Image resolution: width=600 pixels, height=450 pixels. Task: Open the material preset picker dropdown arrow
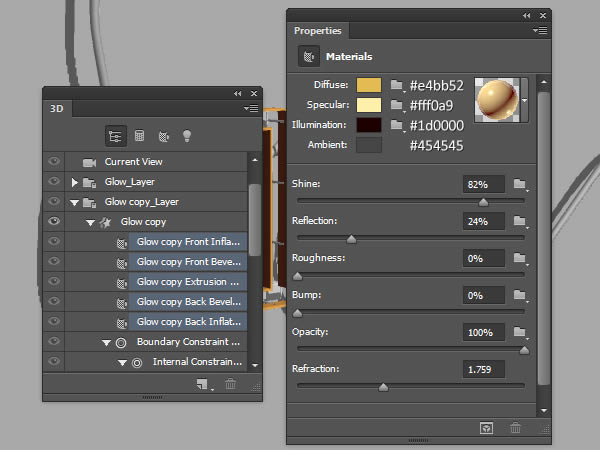(525, 100)
